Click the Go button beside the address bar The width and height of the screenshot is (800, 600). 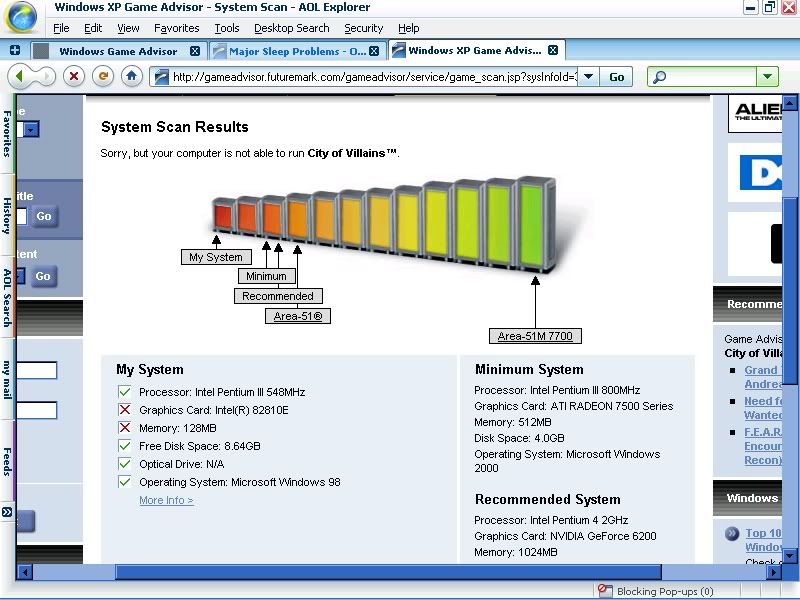[616, 77]
